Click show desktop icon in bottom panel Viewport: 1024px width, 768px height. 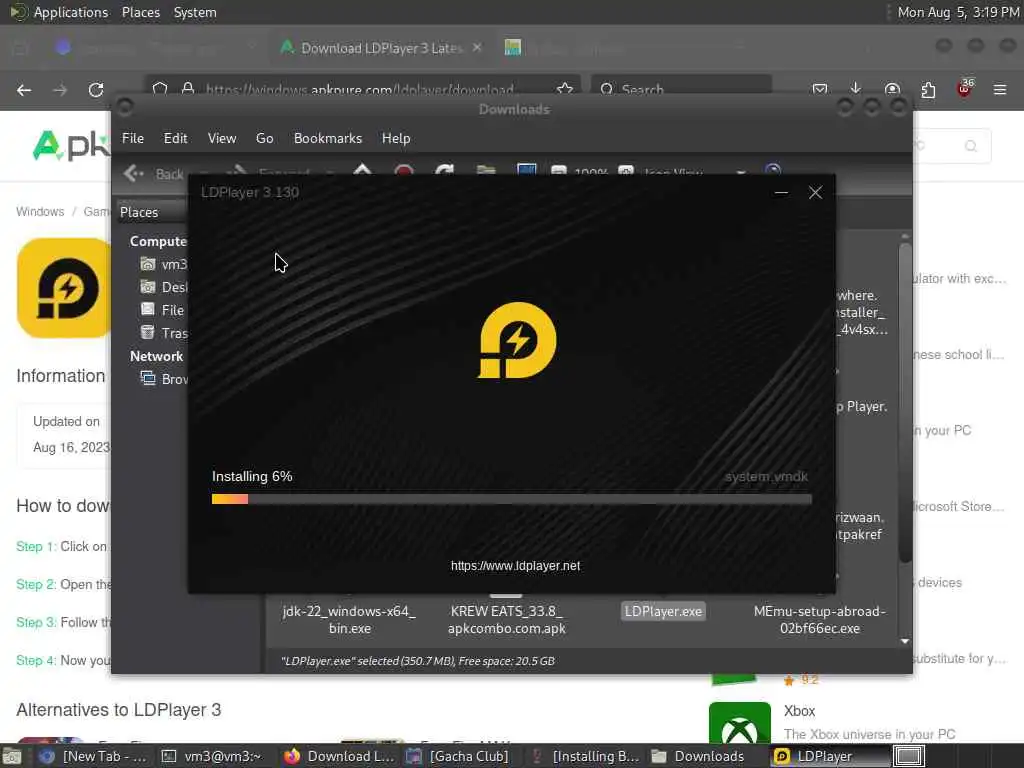12,756
